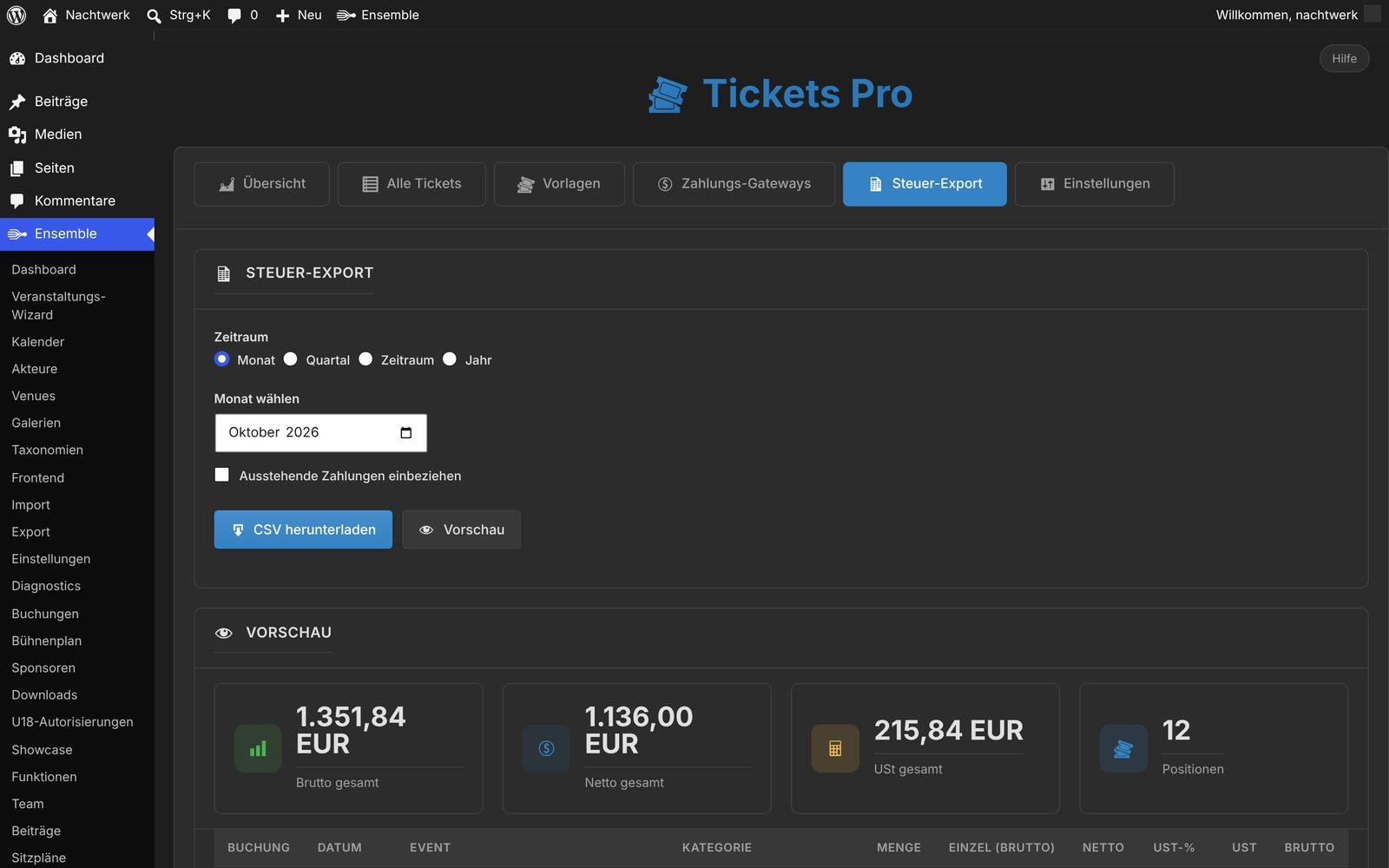
Task: Click the Medien media icon
Action: point(17,135)
